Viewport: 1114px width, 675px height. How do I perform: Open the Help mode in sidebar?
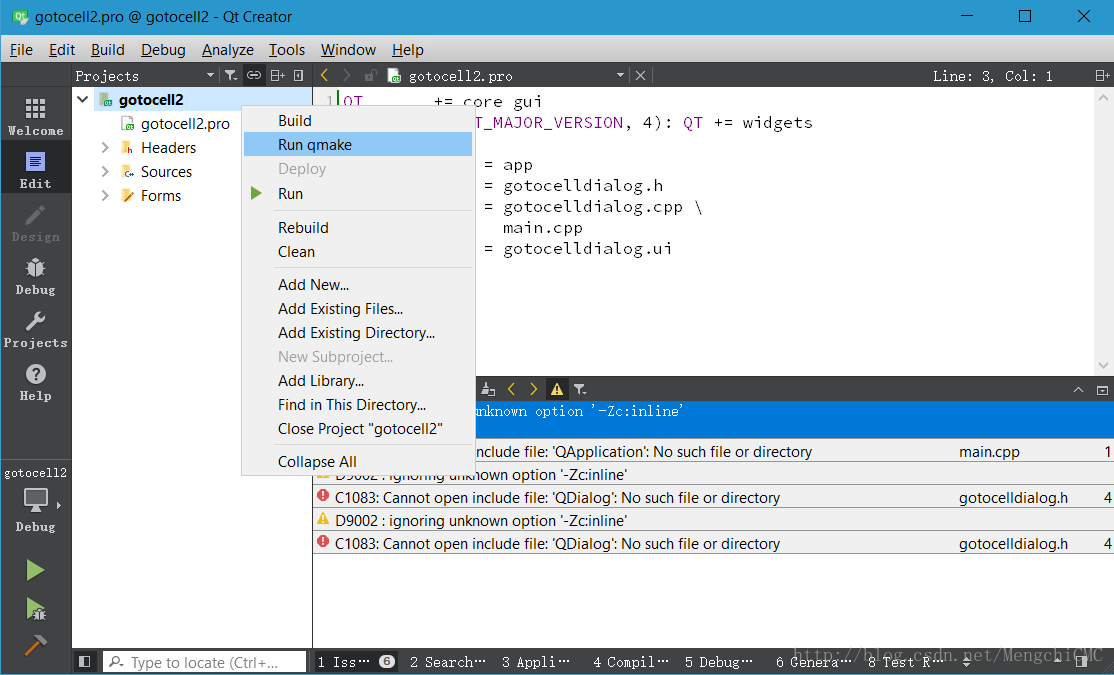point(35,381)
